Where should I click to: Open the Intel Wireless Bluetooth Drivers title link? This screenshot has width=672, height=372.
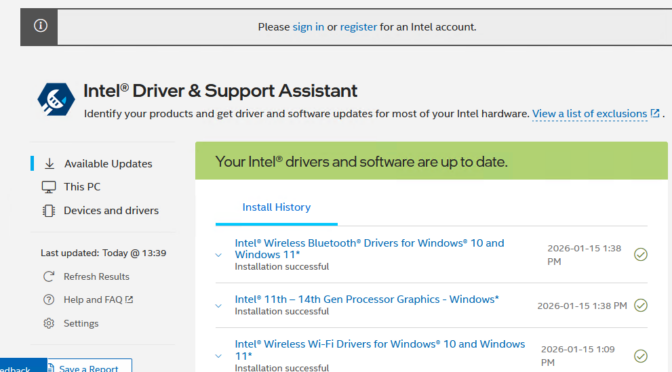(369, 249)
